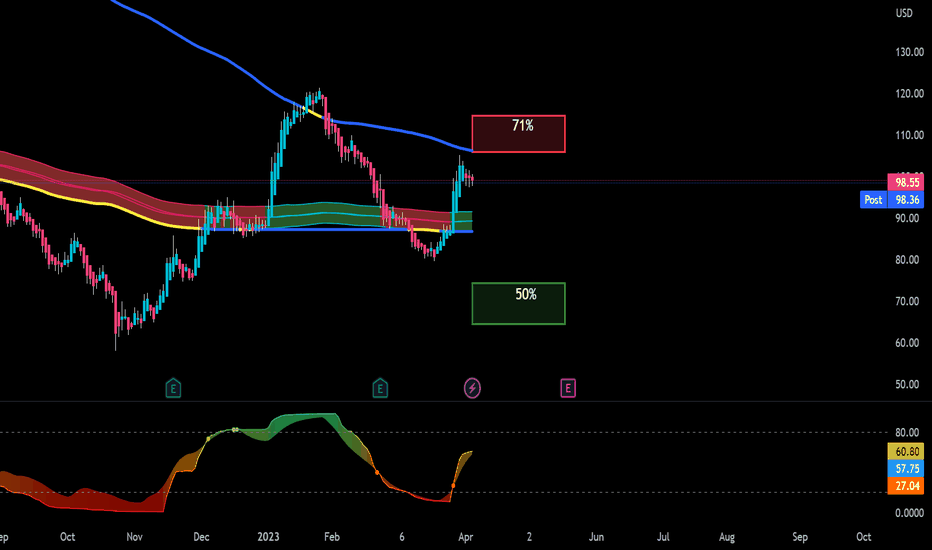932x550 pixels.
Task: Click the Aug label on time axis
Action: click(726, 537)
